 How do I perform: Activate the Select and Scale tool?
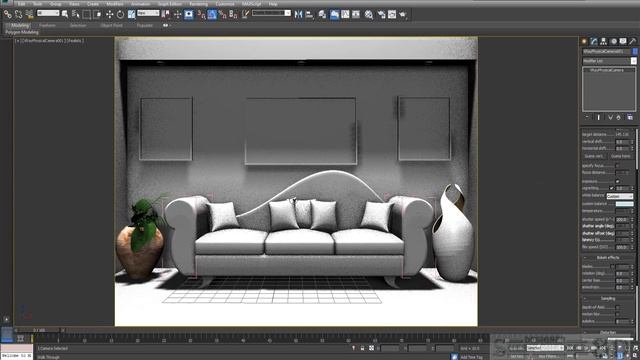tap(131, 14)
